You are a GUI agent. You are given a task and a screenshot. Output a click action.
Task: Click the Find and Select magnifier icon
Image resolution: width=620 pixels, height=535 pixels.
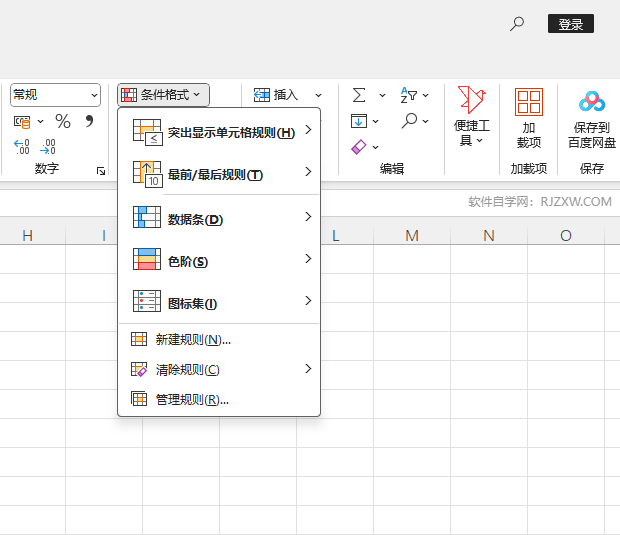point(409,121)
